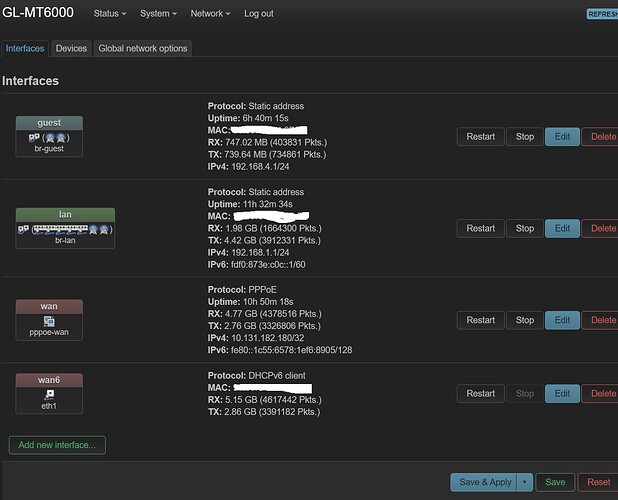
Task: Click the wan6 interface name header
Action: (49, 380)
